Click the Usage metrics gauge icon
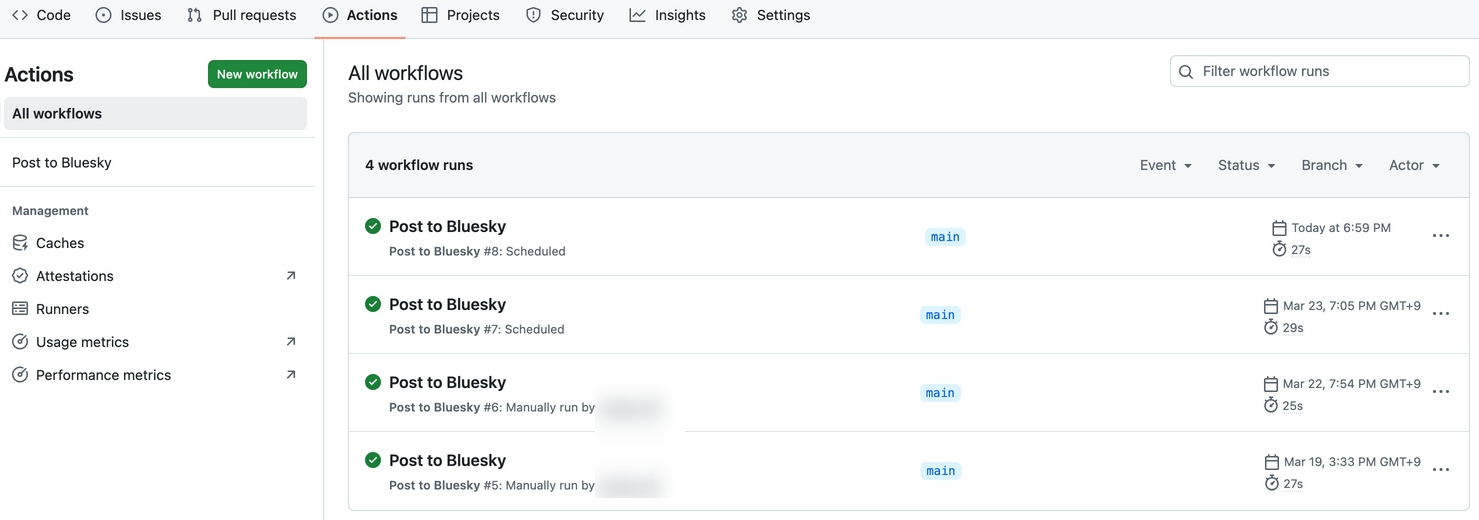The width and height of the screenshot is (1479, 520). (20, 342)
